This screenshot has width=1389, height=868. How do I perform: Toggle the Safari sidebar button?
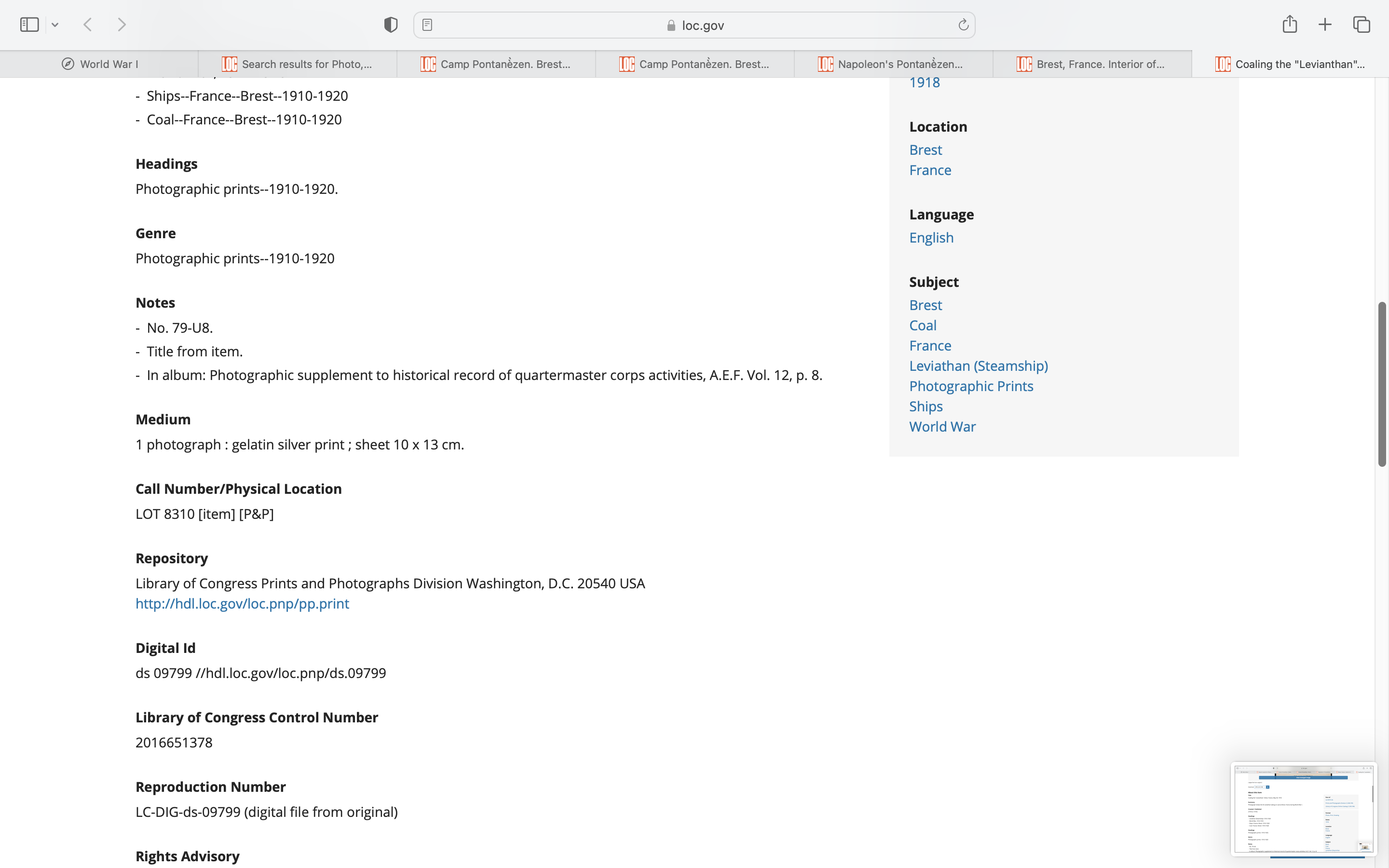click(29, 25)
